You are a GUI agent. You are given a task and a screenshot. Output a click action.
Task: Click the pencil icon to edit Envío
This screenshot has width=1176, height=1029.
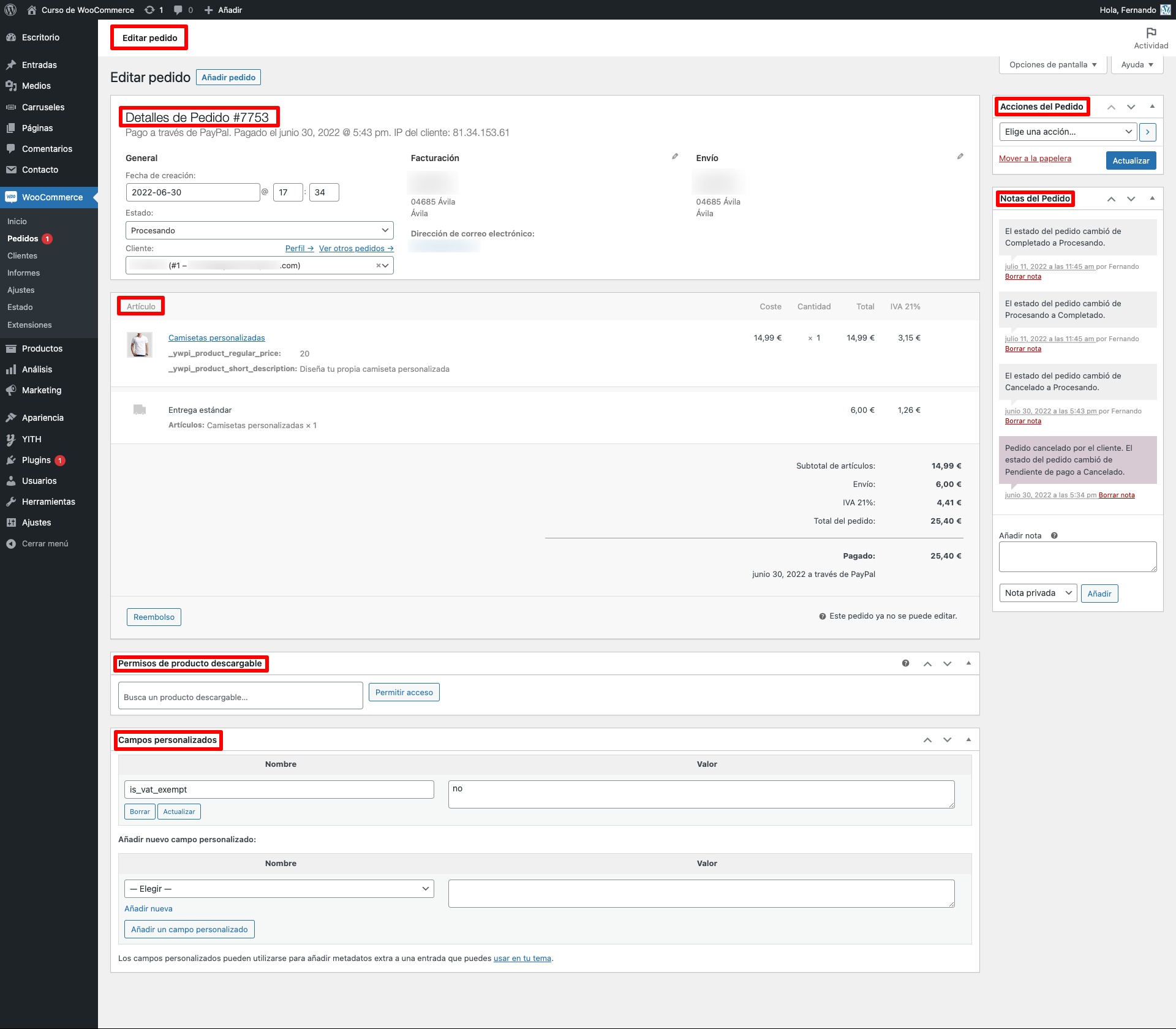click(960, 156)
